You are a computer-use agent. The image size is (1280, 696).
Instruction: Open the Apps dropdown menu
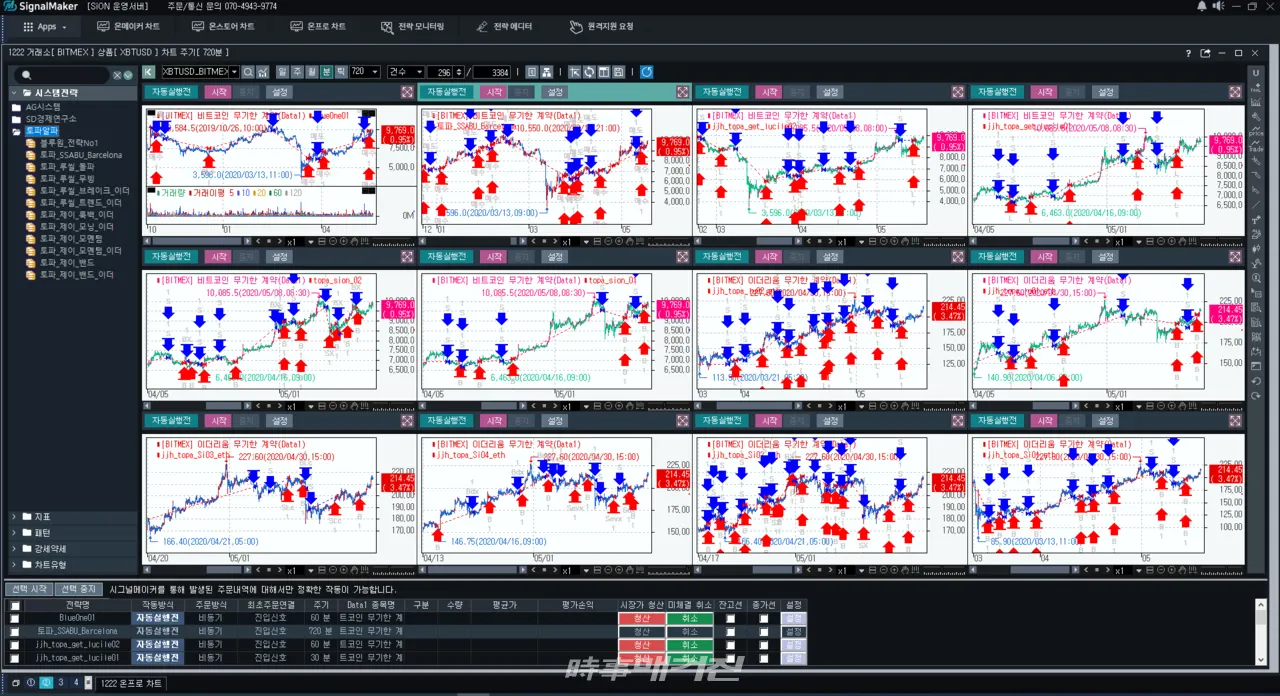pyautogui.click(x=46, y=26)
